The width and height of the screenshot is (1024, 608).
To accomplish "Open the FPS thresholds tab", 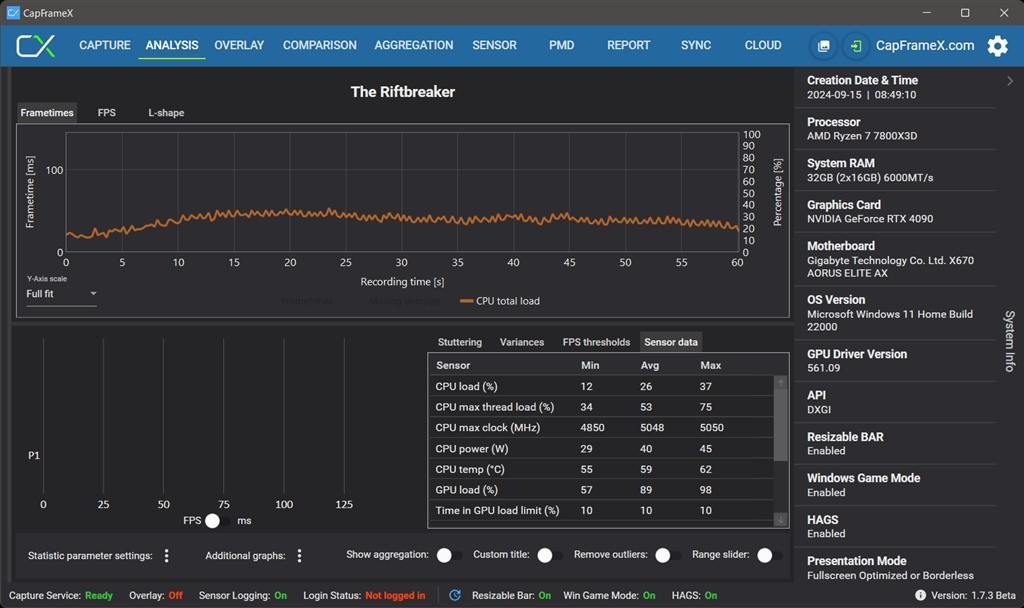I will pos(596,342).
